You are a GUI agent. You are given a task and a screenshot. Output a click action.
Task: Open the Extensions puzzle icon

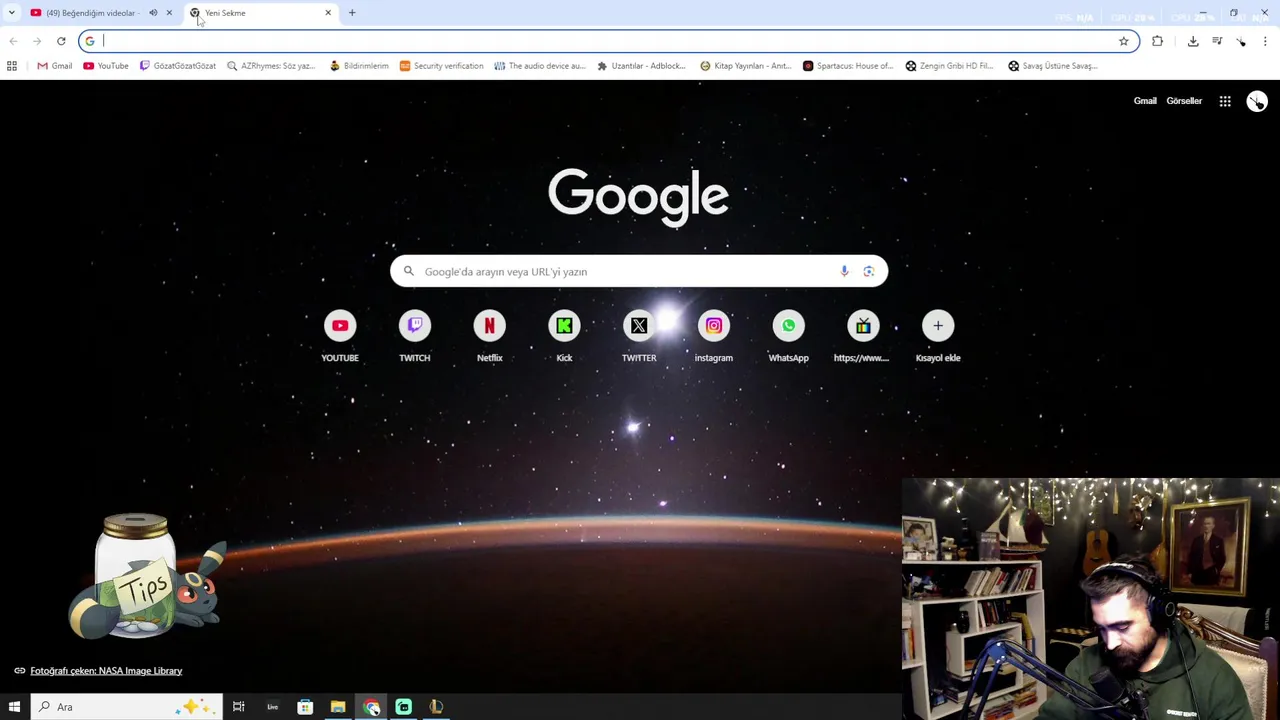pyautogui.click(x=1157, y=41)
